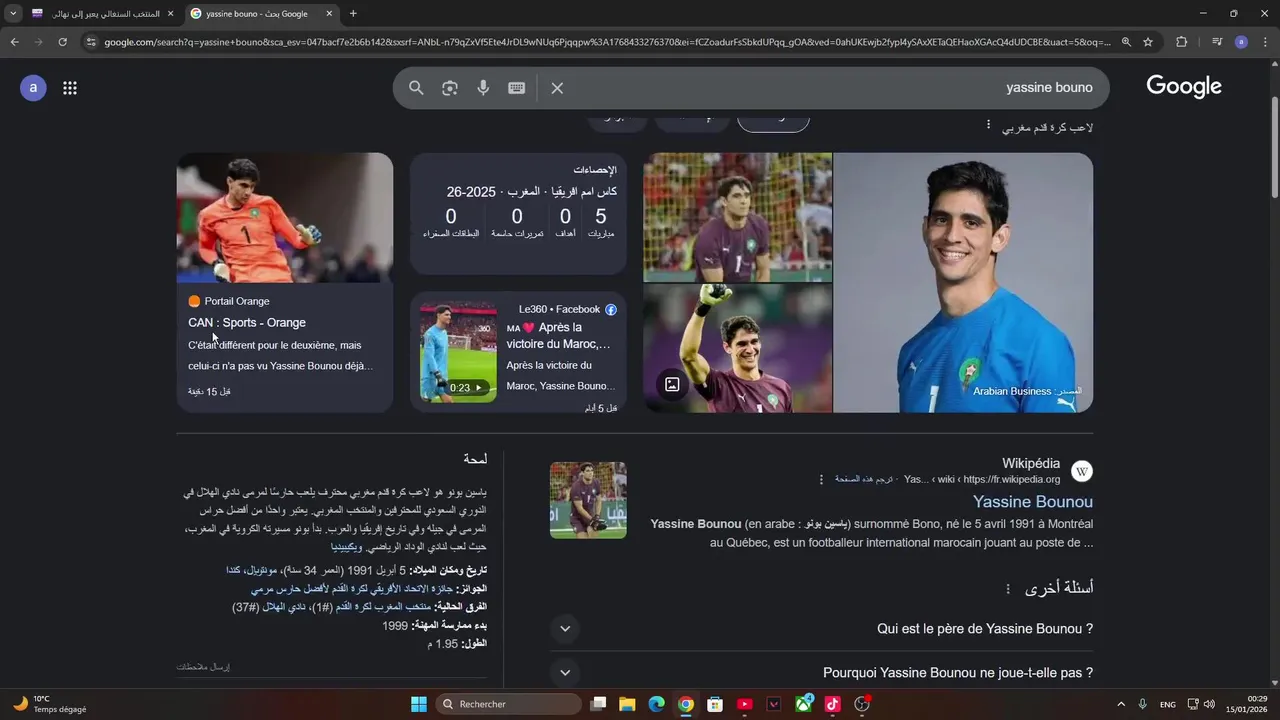
Task: Click the send feedback 'إرسال ملاحظات' link
Action: 203,666
